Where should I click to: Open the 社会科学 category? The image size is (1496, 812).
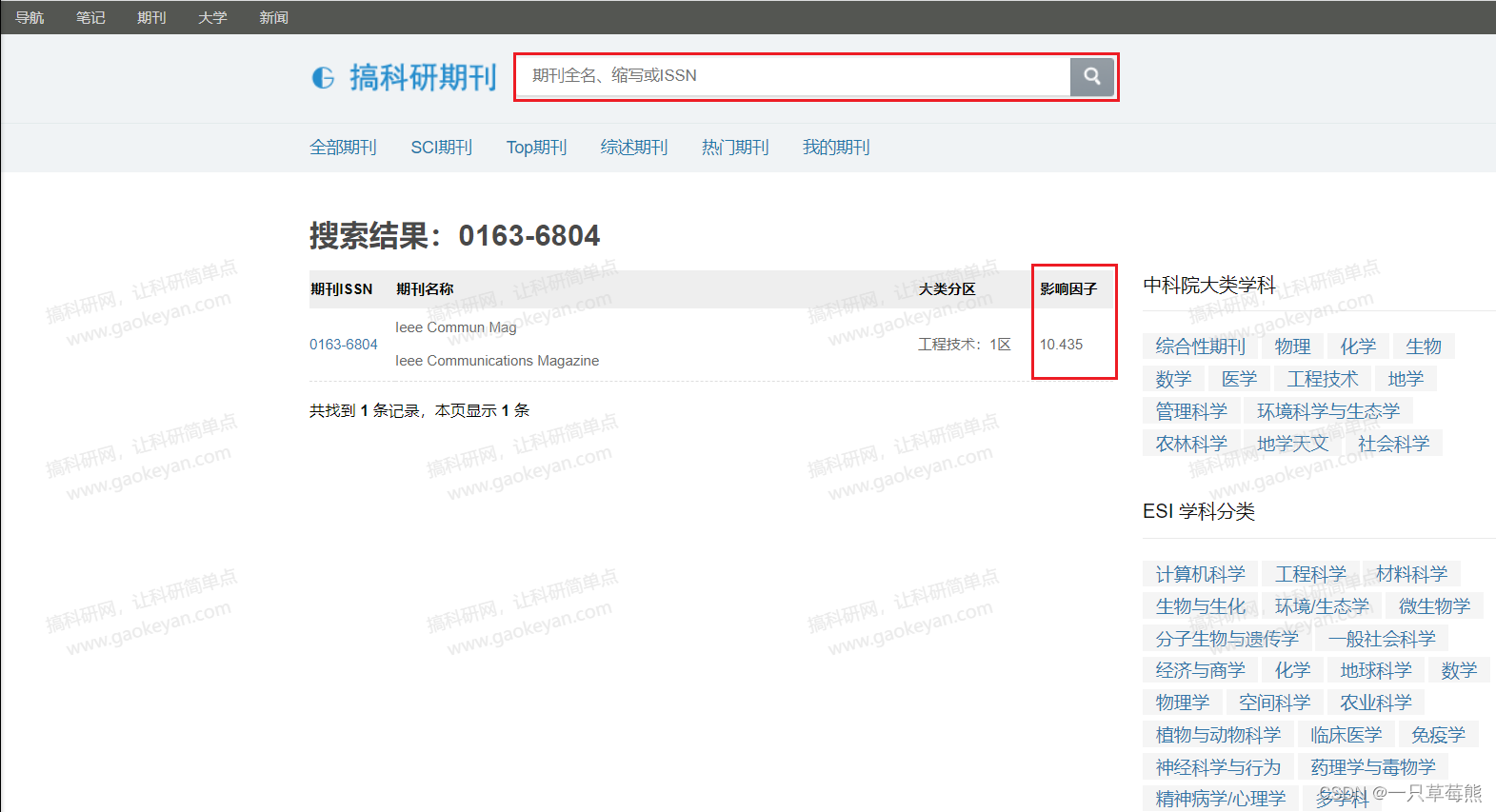click(x=1393, y=444)
